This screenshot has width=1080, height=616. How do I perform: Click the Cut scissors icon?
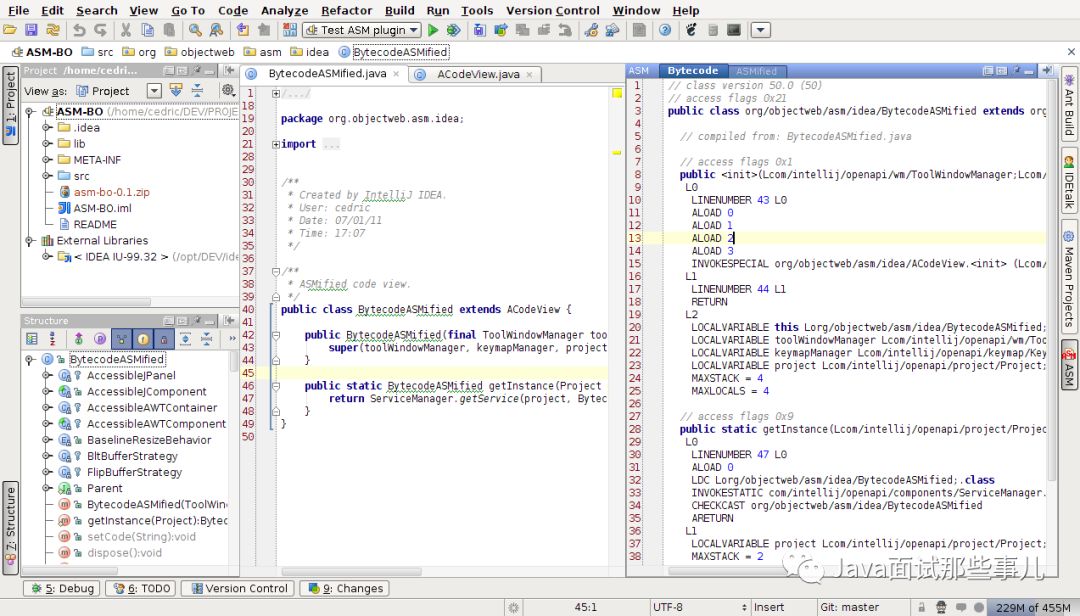pos(125,30)
